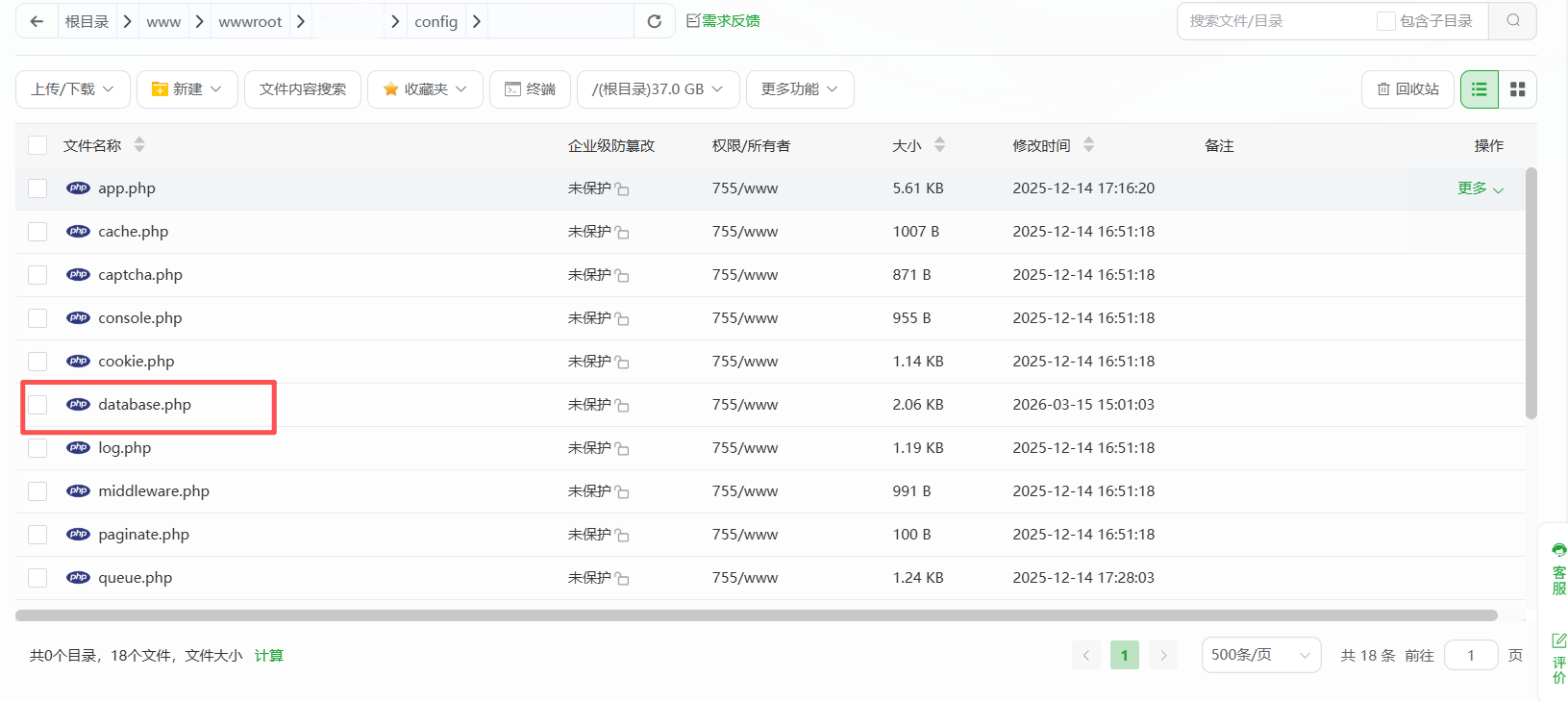
Task: Open the file middleware.php
Action: point(154,491)
